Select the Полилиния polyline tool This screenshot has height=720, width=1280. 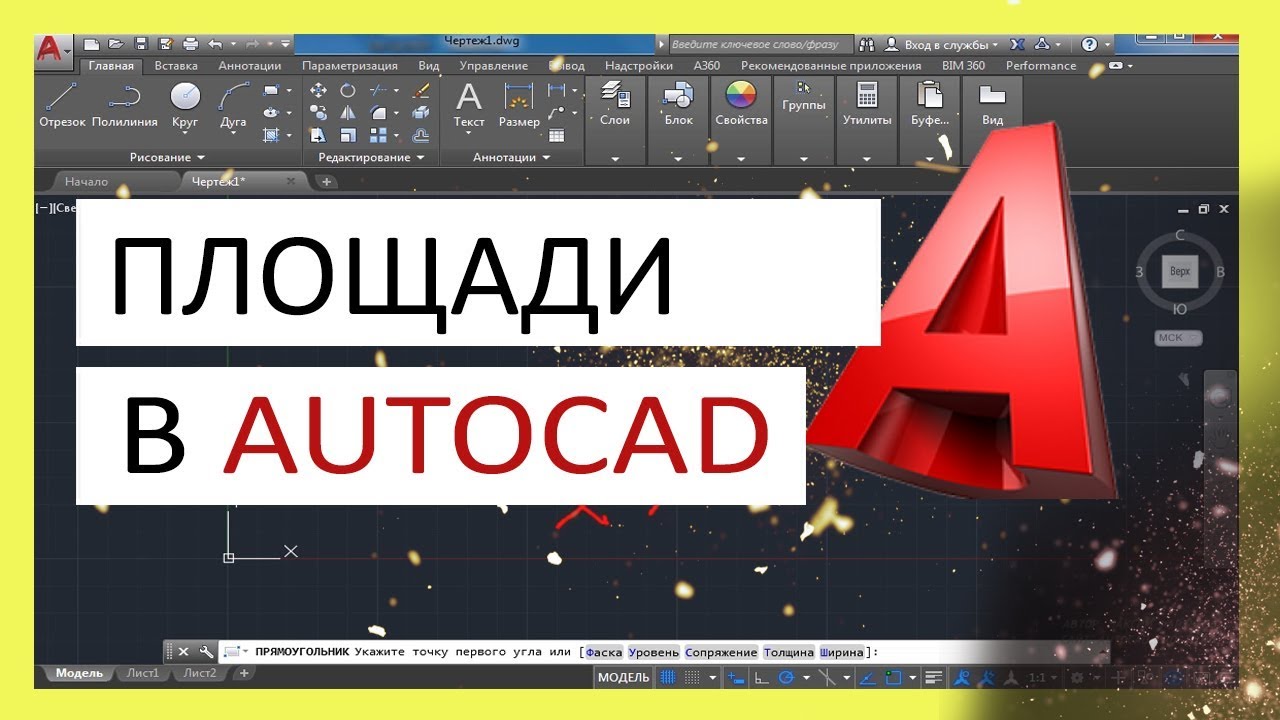125,105
